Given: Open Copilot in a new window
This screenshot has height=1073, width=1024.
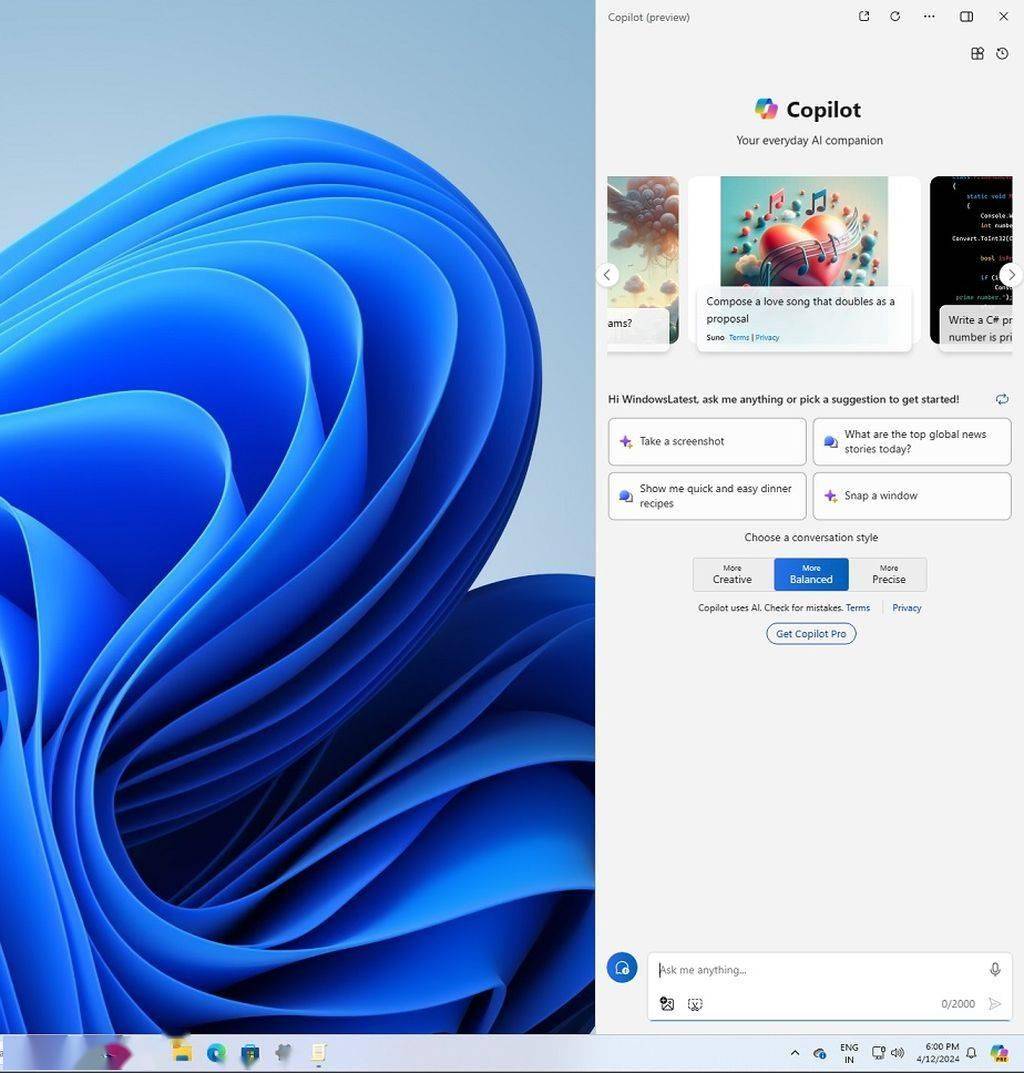Looking at the screenshot, I should (864, 17).
